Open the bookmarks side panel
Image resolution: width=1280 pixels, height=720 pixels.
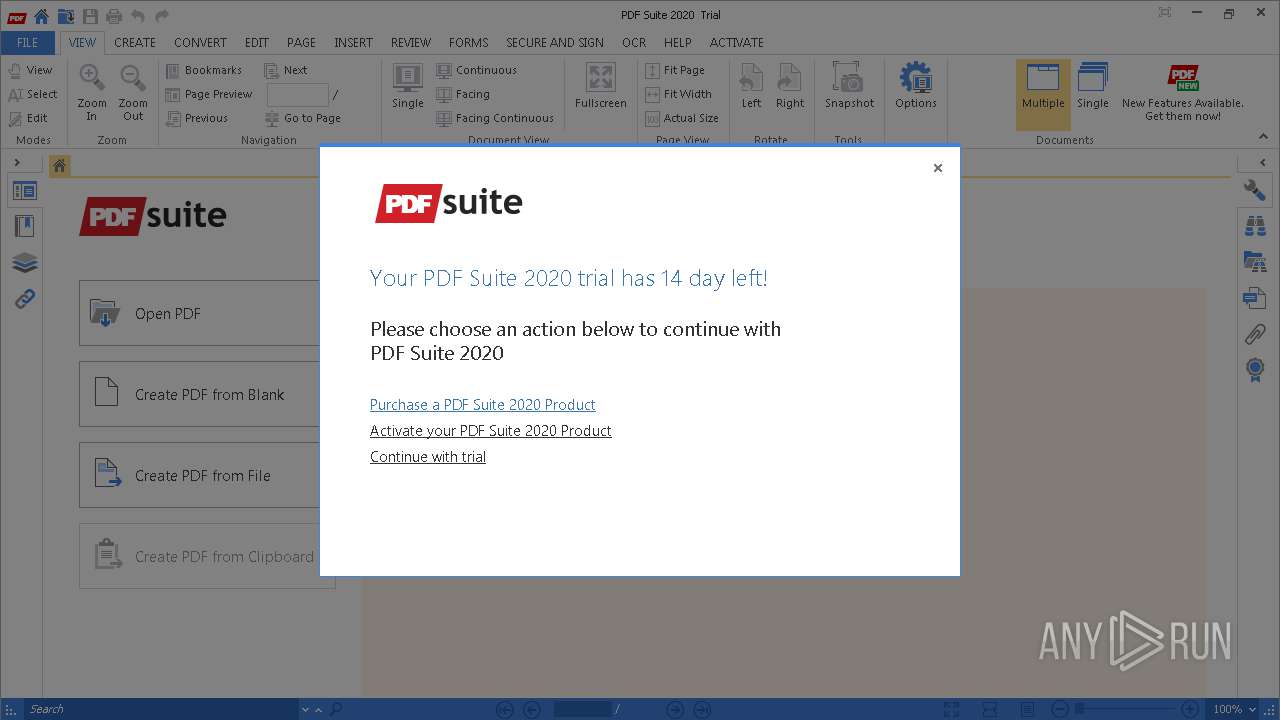25,226
